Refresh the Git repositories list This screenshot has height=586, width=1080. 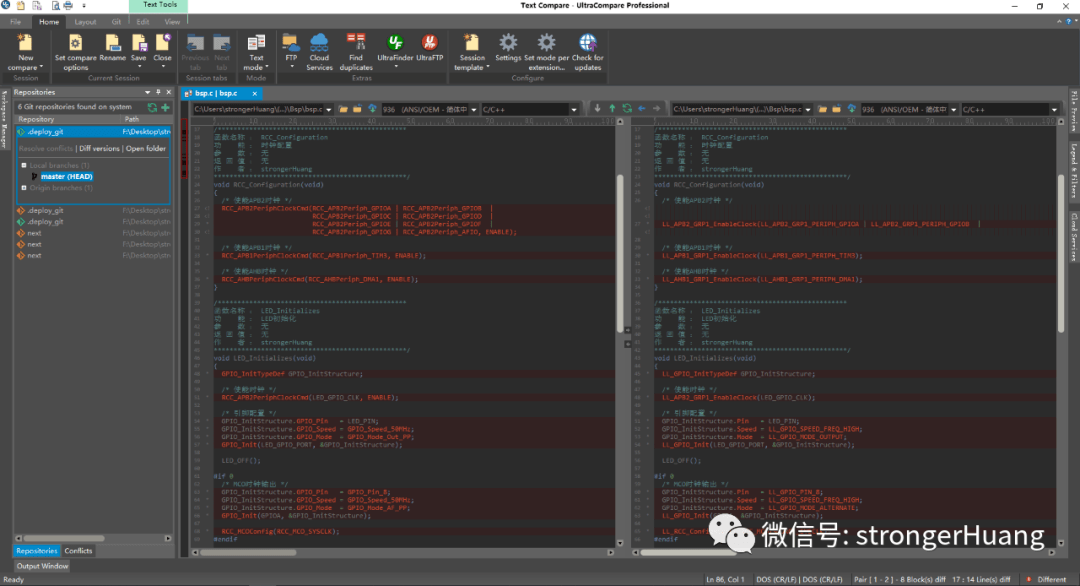[152, 107]
